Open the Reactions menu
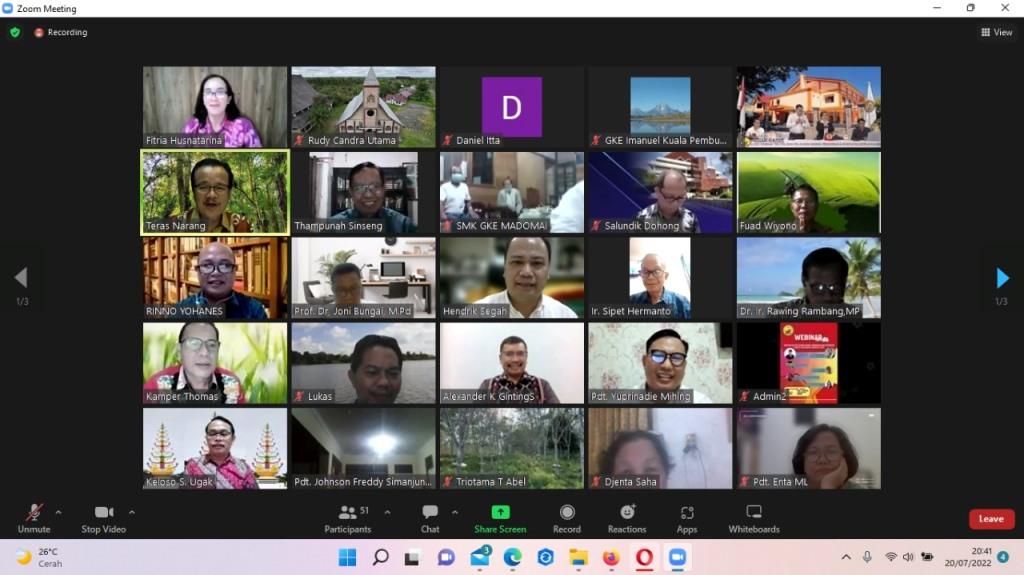This screenshot has height=575, width=1024. 627,517
